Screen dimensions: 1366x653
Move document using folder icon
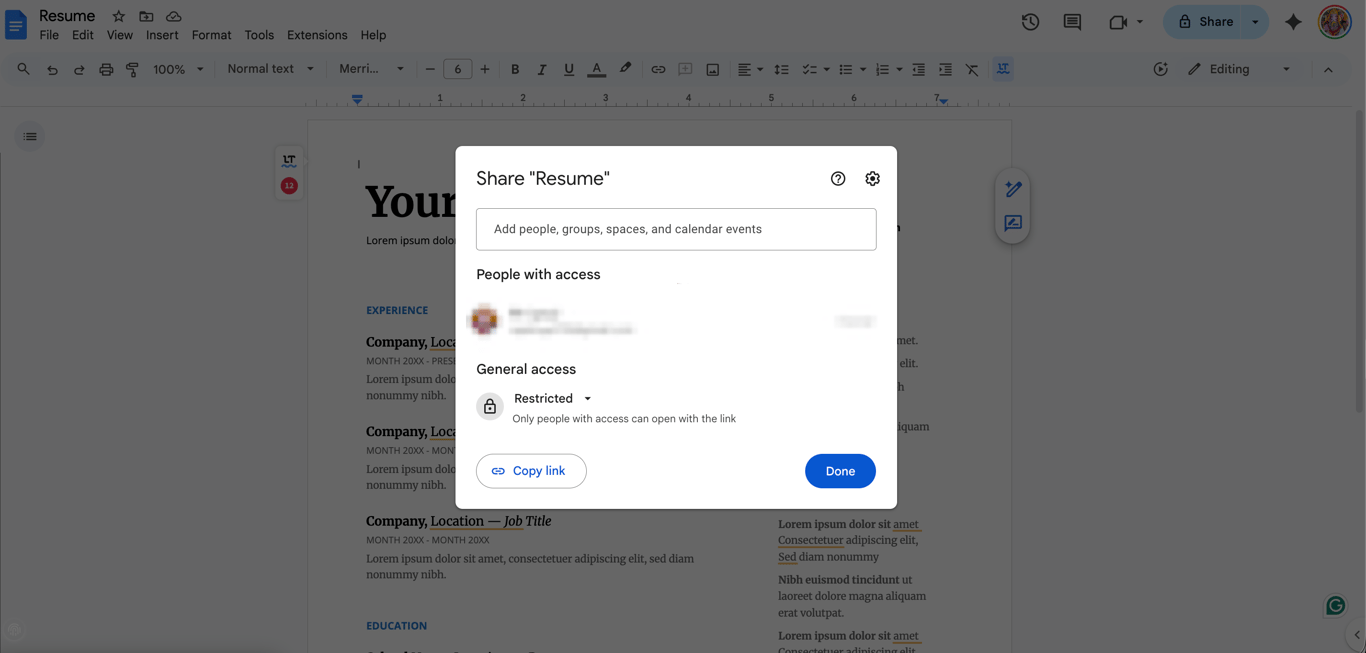point(146,16)
